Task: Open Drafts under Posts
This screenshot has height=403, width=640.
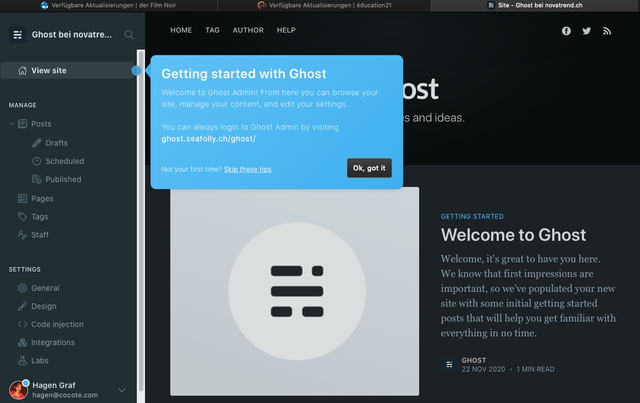Action: [x=56, y=143]
